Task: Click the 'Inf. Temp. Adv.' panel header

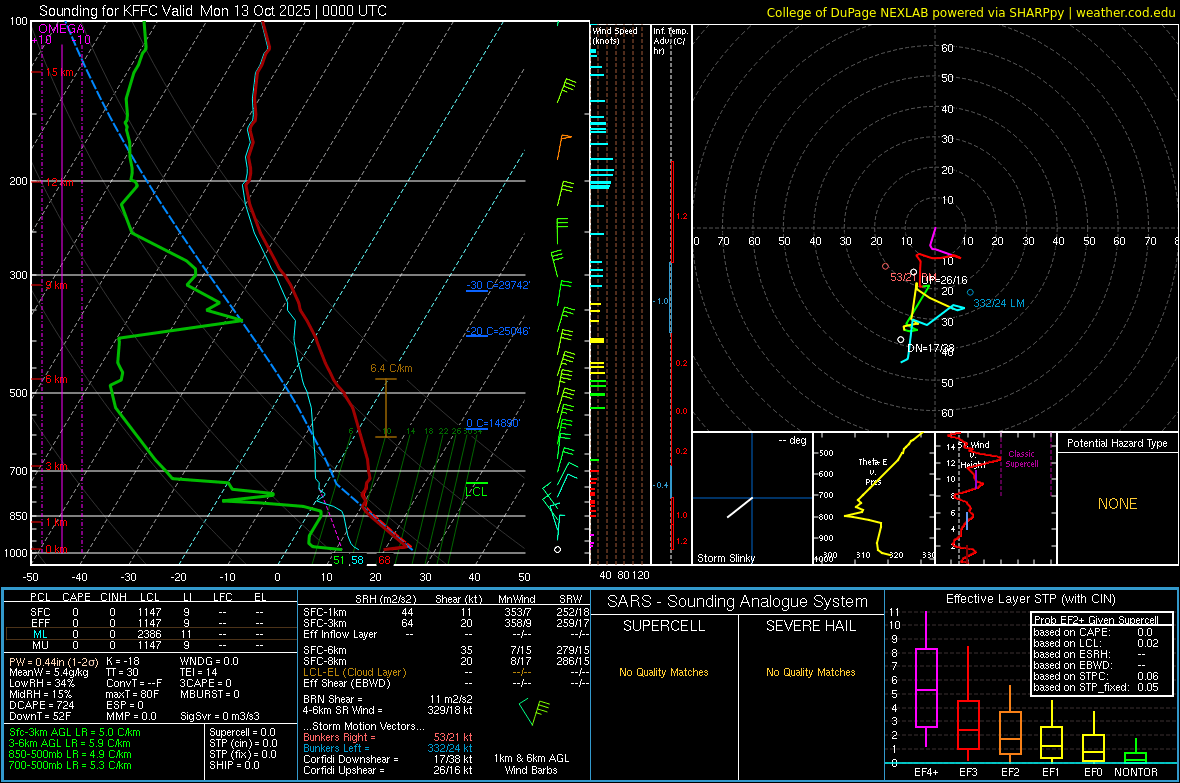Action: (671, 41)
